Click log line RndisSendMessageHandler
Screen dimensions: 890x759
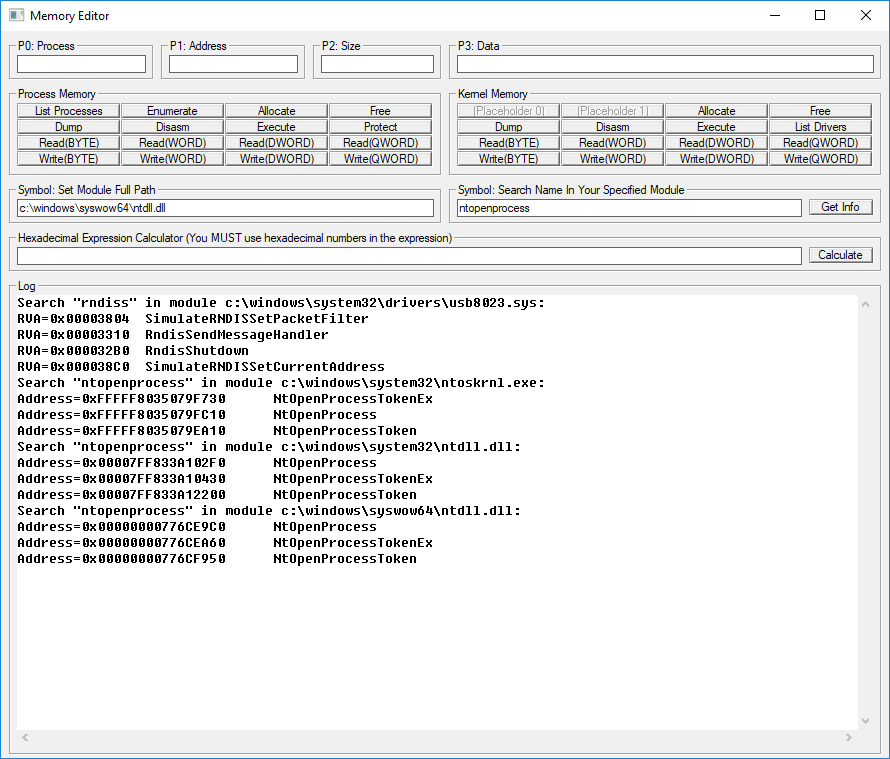point(173,335)
